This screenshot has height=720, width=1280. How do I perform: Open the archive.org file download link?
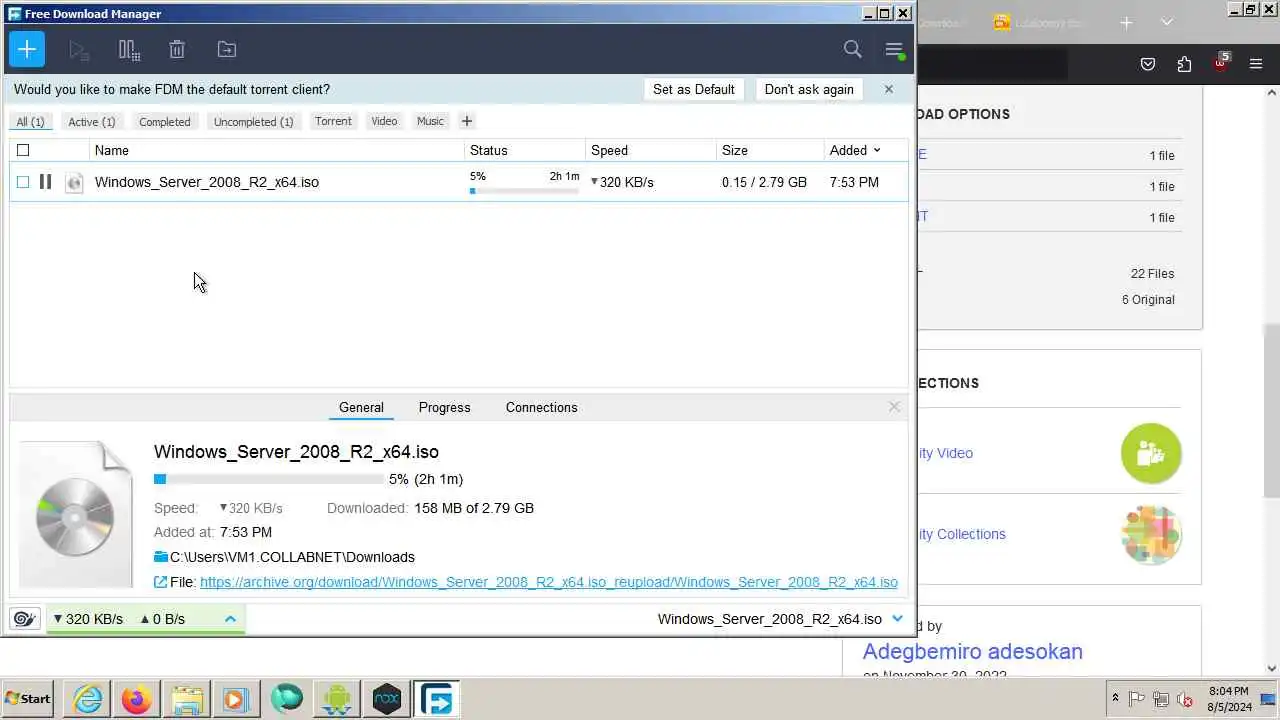pyautogui.click(x=549, y=582)
